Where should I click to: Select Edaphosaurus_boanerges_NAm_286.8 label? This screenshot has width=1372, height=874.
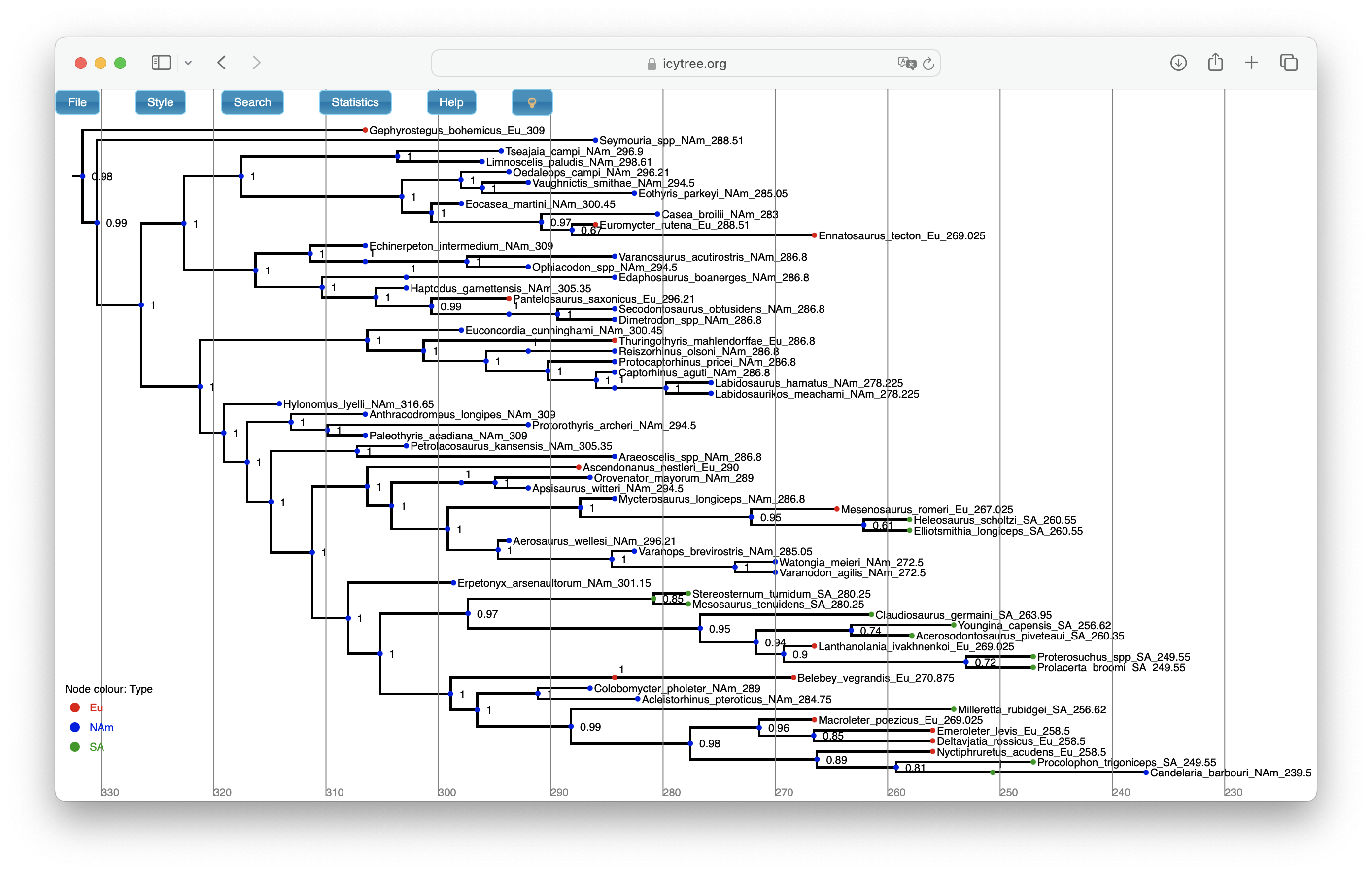714,278
